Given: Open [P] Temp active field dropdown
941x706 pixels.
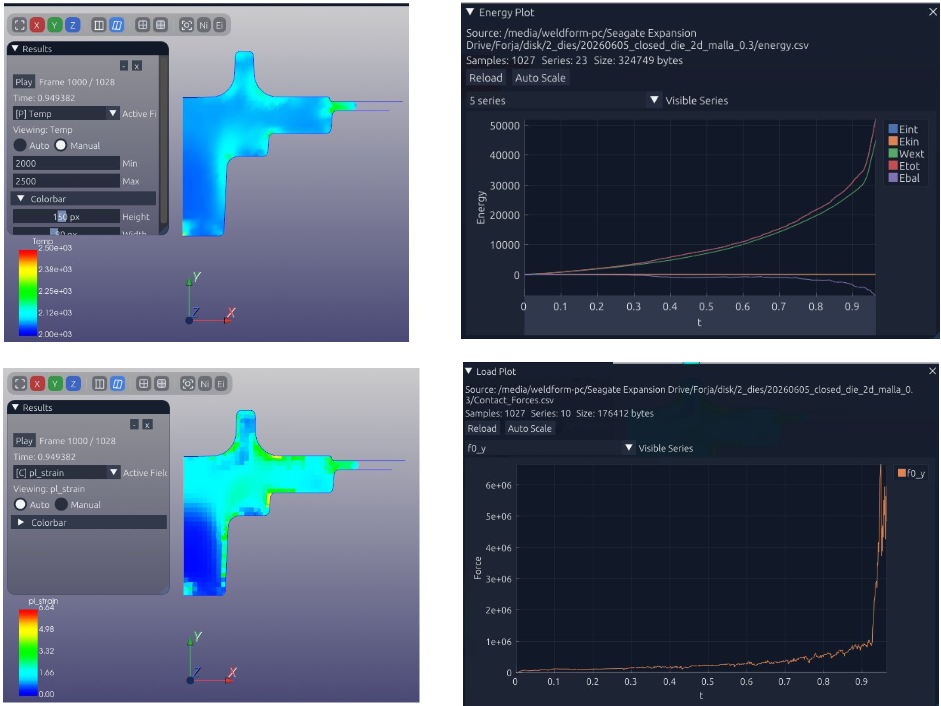Looking at the screenshot, I should (x=66, y=113).
